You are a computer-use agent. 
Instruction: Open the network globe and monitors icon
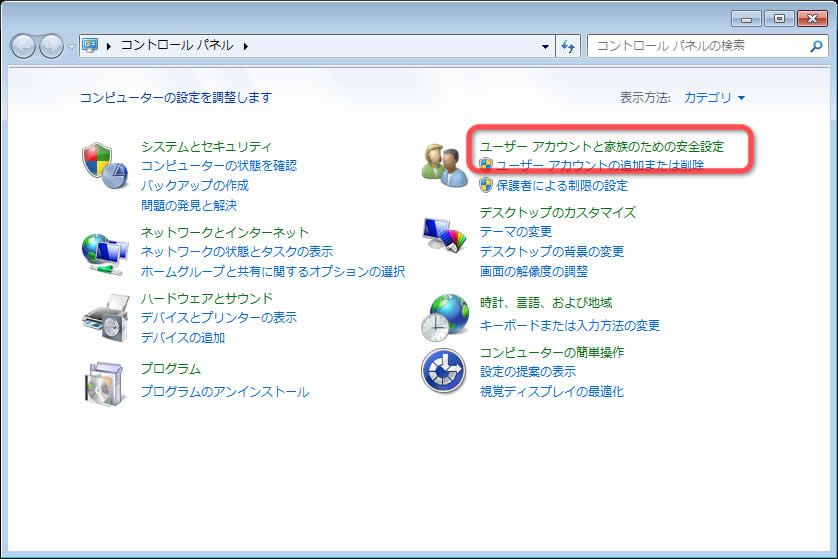coord(105,254)
